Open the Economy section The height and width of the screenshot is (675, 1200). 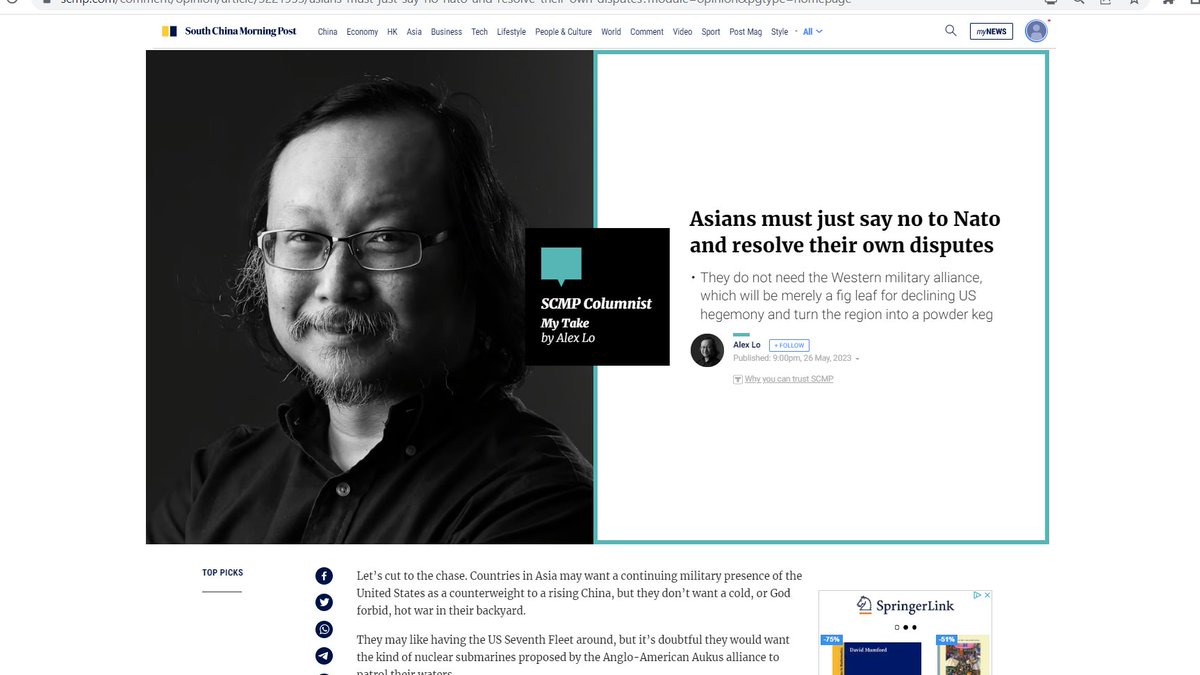tap(362, 32)
